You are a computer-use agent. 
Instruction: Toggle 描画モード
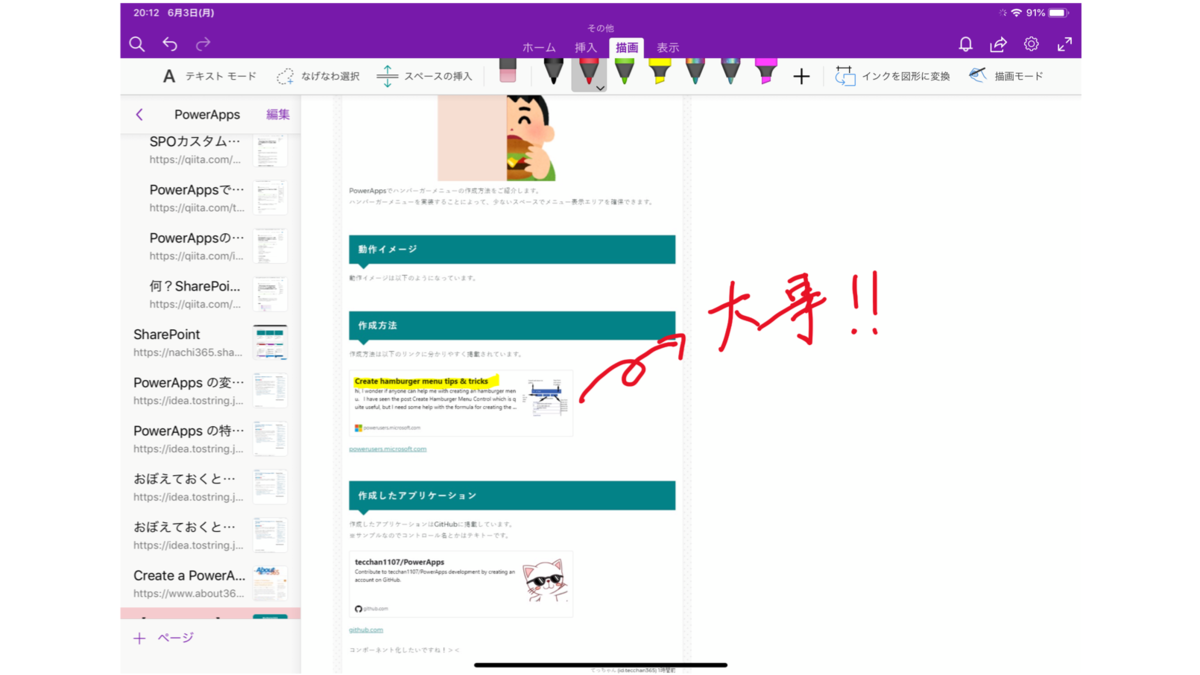click(x=1005, y=76)
